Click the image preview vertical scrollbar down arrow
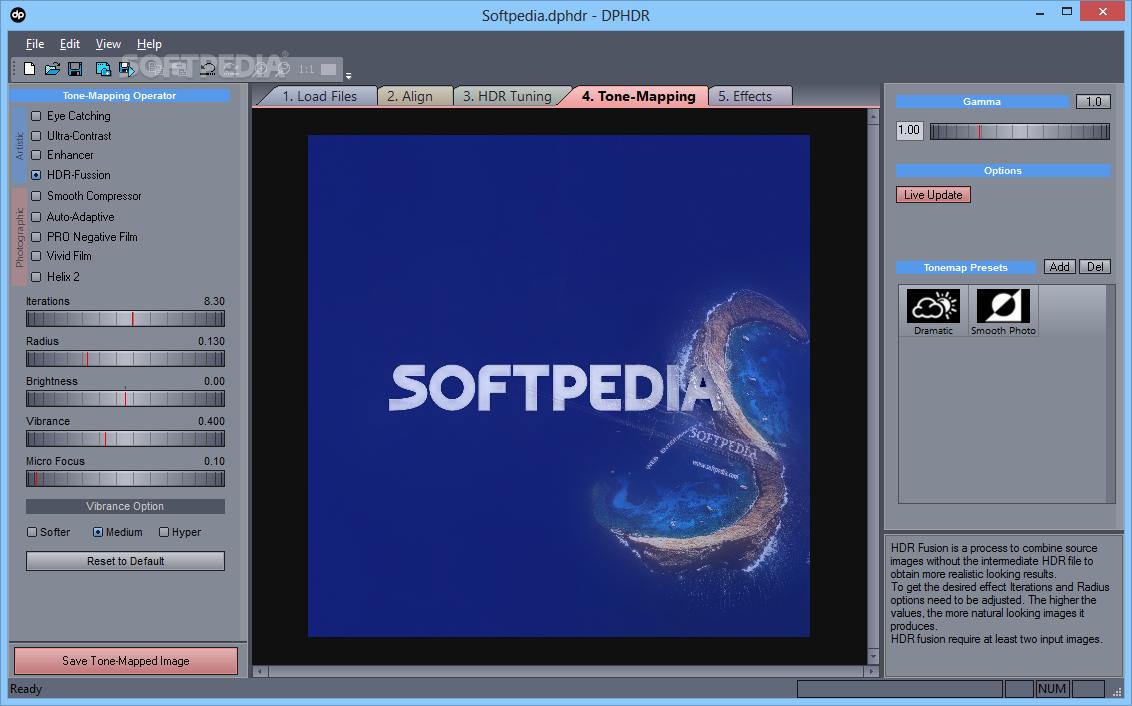Viewport: 1132px width, 706px height. pyautogui.click(x=874, y=657)
